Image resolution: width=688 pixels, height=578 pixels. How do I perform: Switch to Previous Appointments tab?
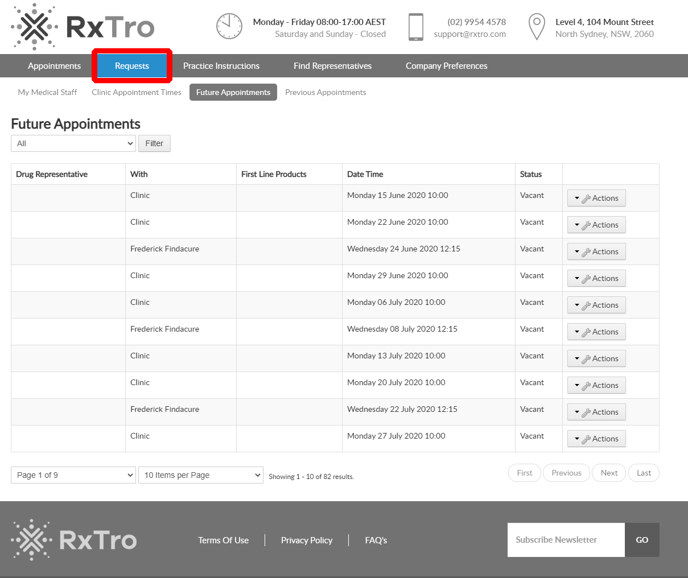point(325,92)
